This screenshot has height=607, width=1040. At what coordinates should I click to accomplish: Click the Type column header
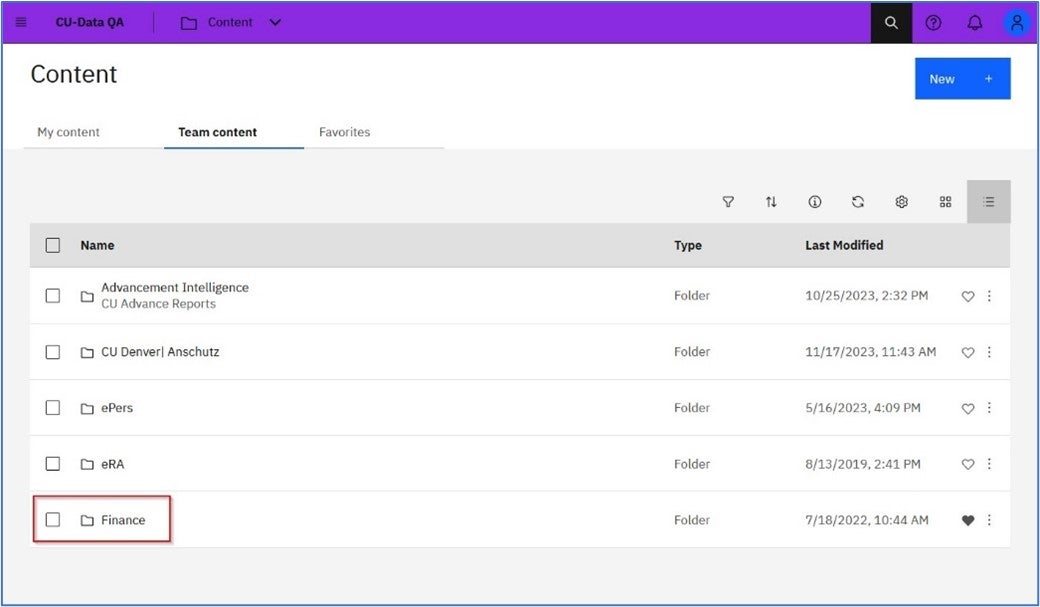[688, 245]
